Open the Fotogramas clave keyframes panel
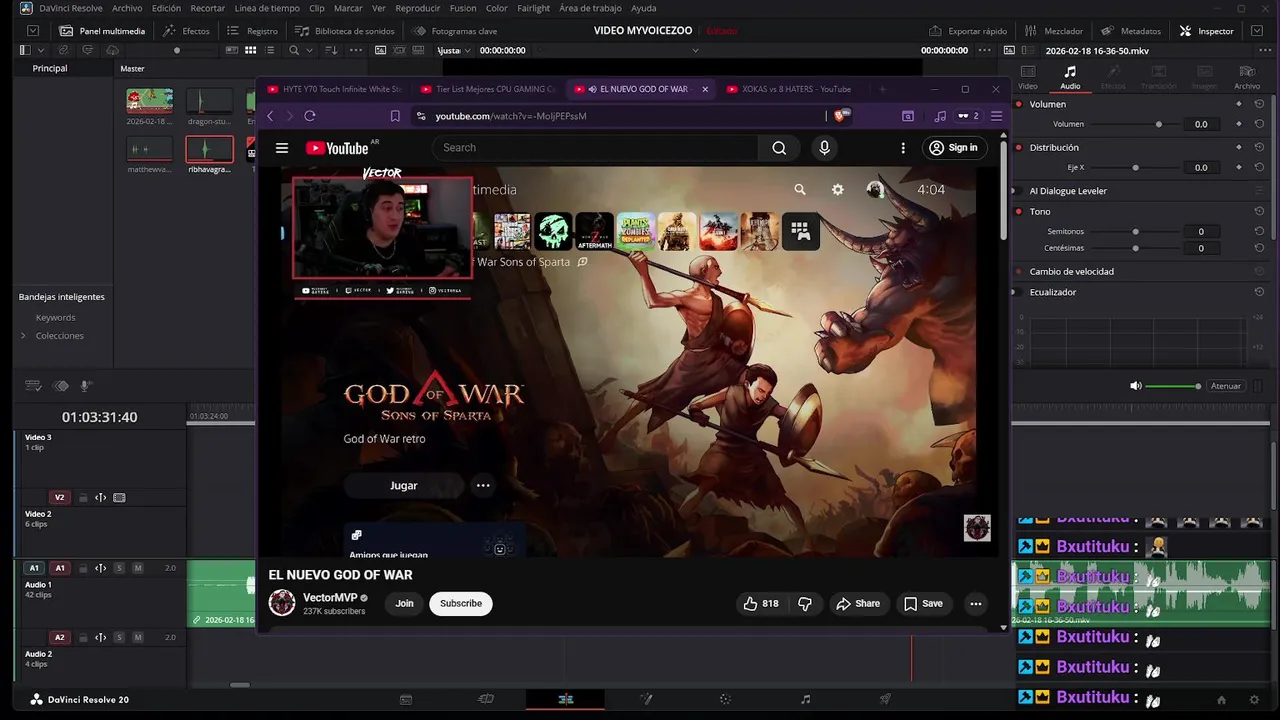Image resolution: width=1280 pixels, height=720 pixels. (x=454, y=31)
